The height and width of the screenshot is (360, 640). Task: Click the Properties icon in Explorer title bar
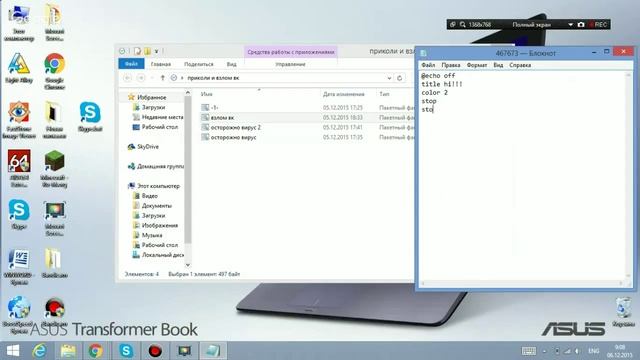pyautogui.click(x=137, y=51)
